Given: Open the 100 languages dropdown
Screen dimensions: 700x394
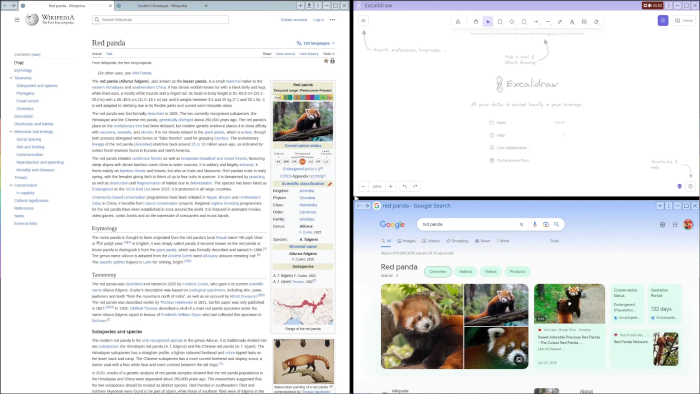Looking at the screenshot, I should (x=316, y=43).
